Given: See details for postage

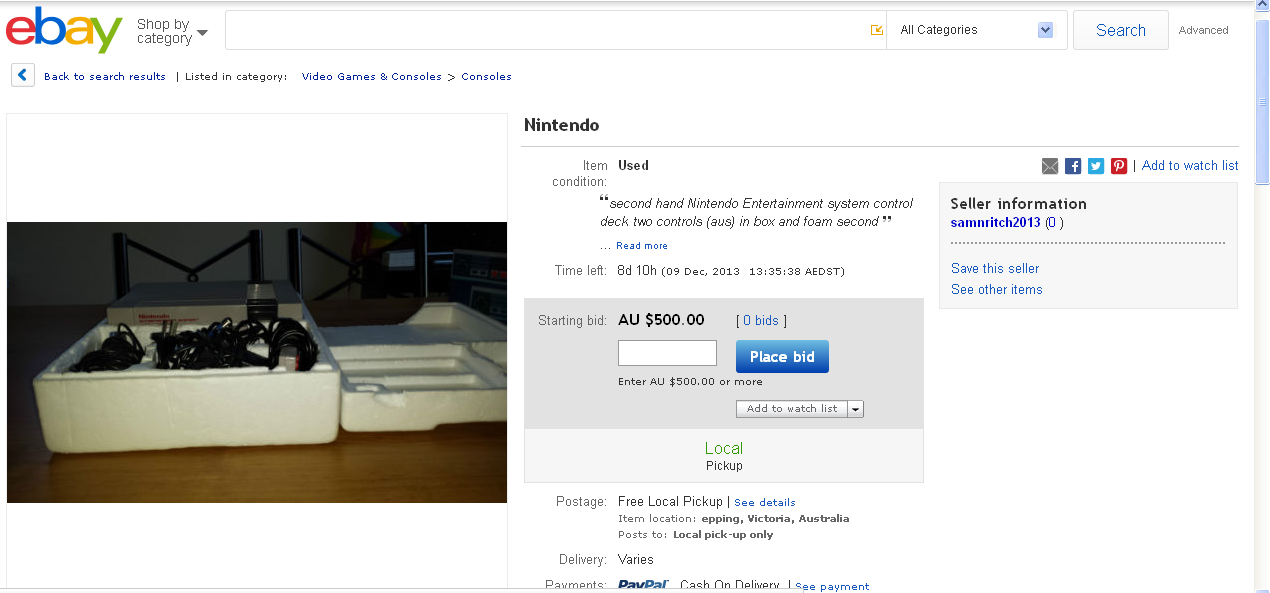Looking at the screenshot, I should (x=765, y=502).
